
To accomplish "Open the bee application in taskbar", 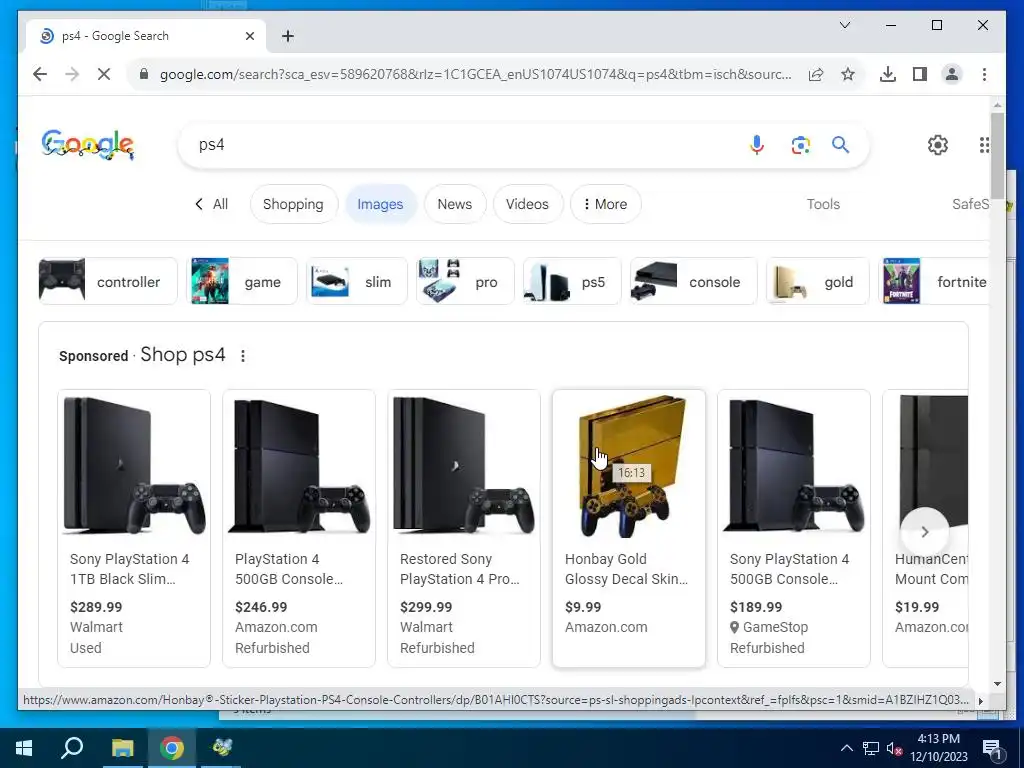I will [x=222, y=748].
